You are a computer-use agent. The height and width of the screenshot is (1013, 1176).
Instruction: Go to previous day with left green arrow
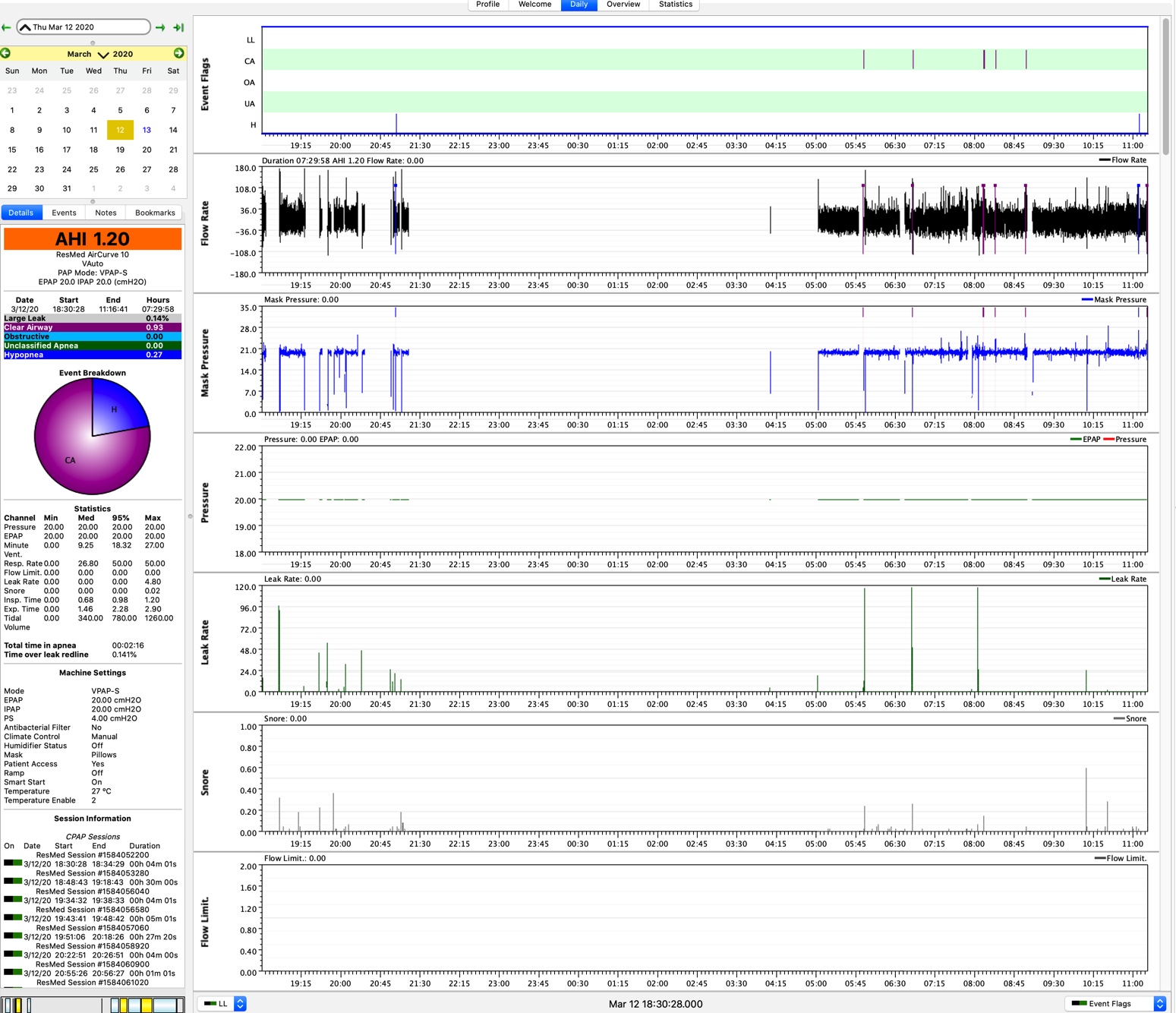[x=6, y=27]
